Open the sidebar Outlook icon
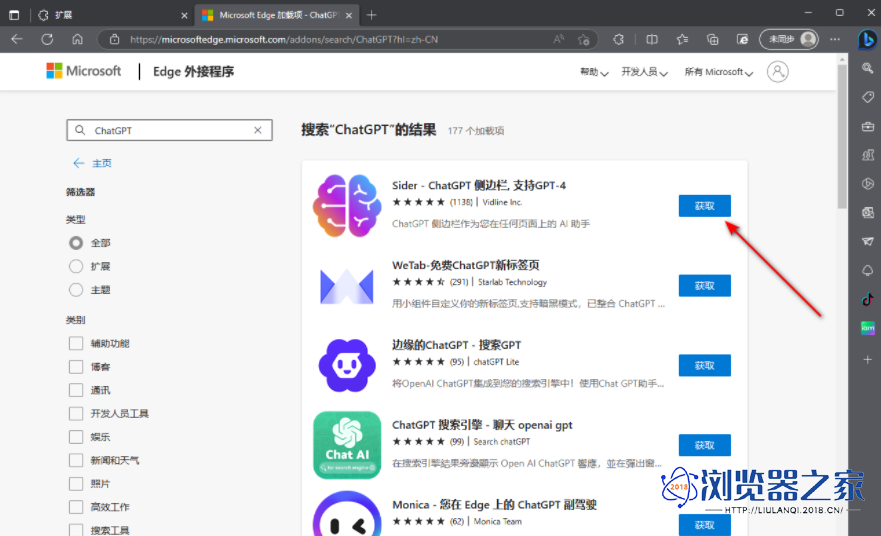This screenshot has height=536, width=881. coord(868,212)
